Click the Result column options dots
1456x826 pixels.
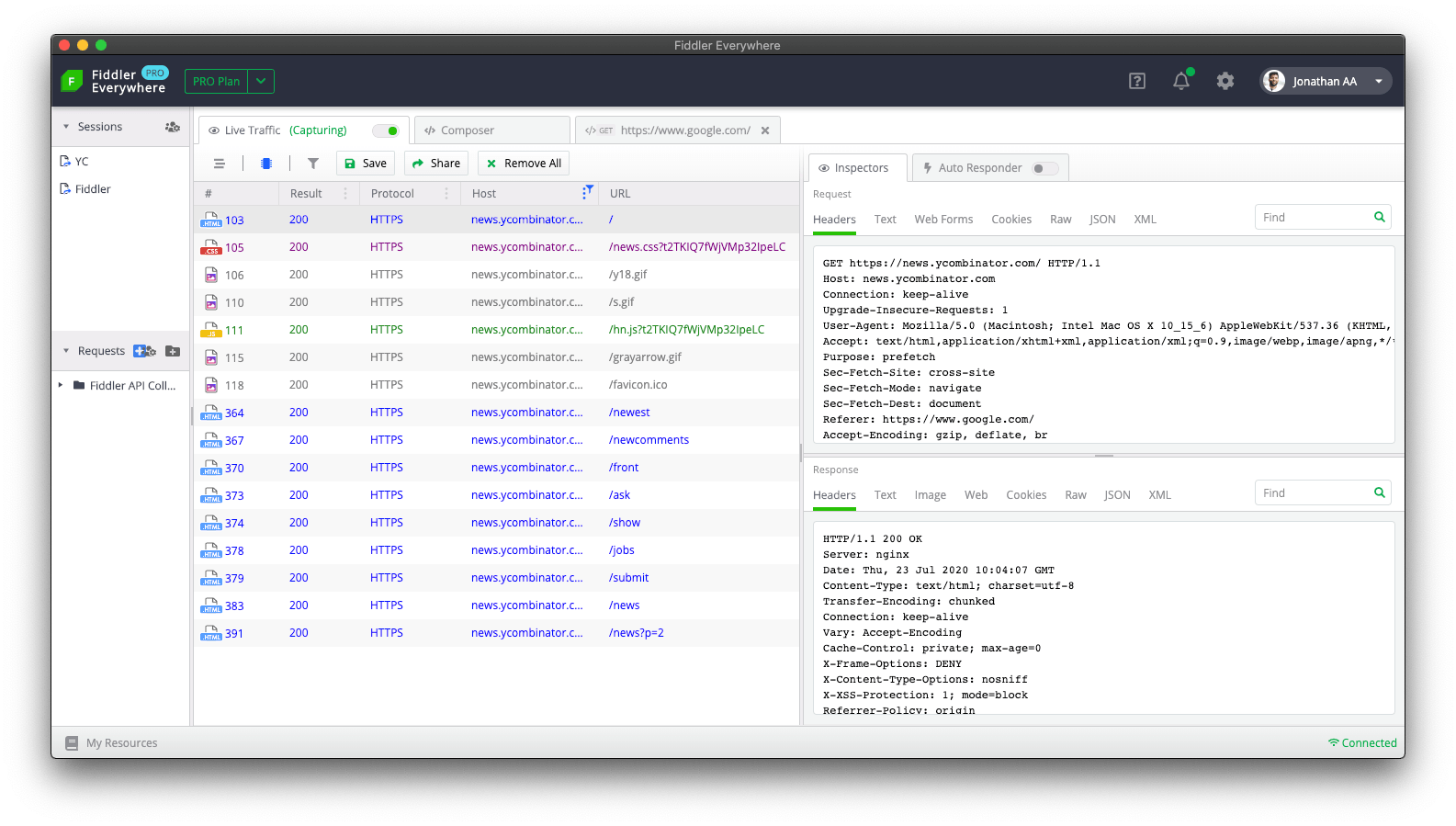pyautogui.click(x=345, y=194)
